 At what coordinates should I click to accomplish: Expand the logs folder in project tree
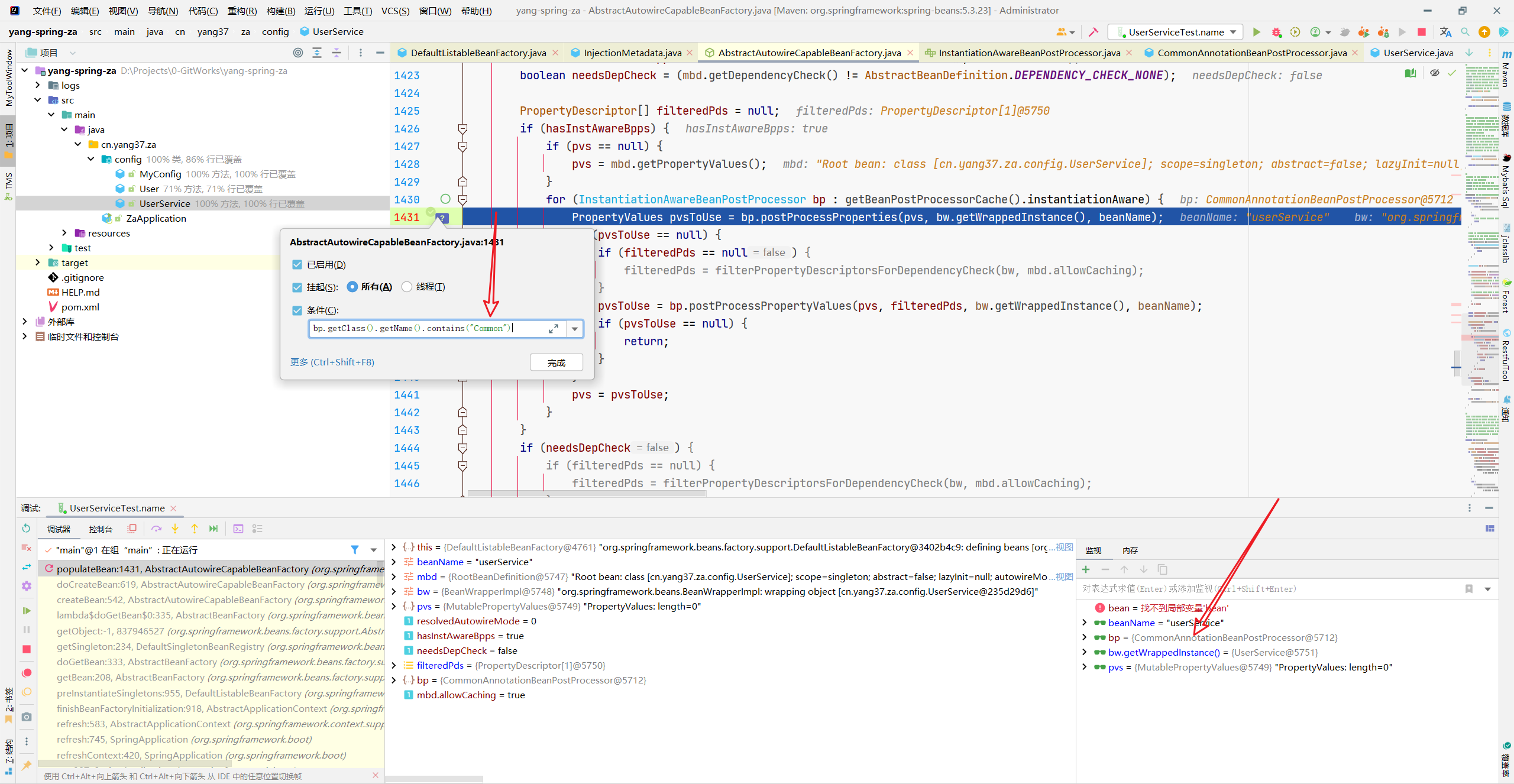37,85
